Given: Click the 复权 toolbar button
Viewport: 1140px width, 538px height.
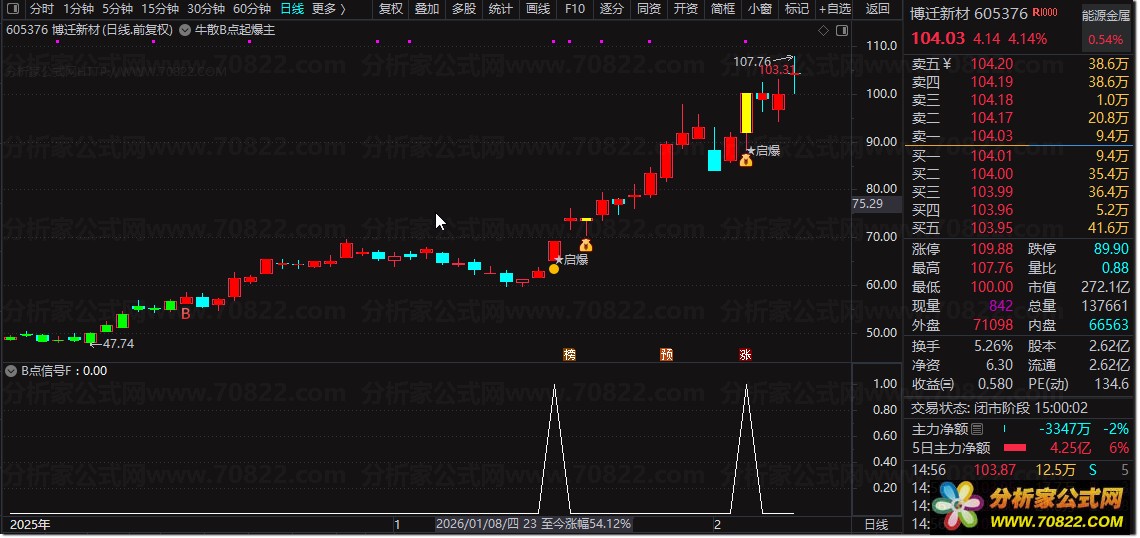Looking at the screenshot, I should (x=390, y=9).
